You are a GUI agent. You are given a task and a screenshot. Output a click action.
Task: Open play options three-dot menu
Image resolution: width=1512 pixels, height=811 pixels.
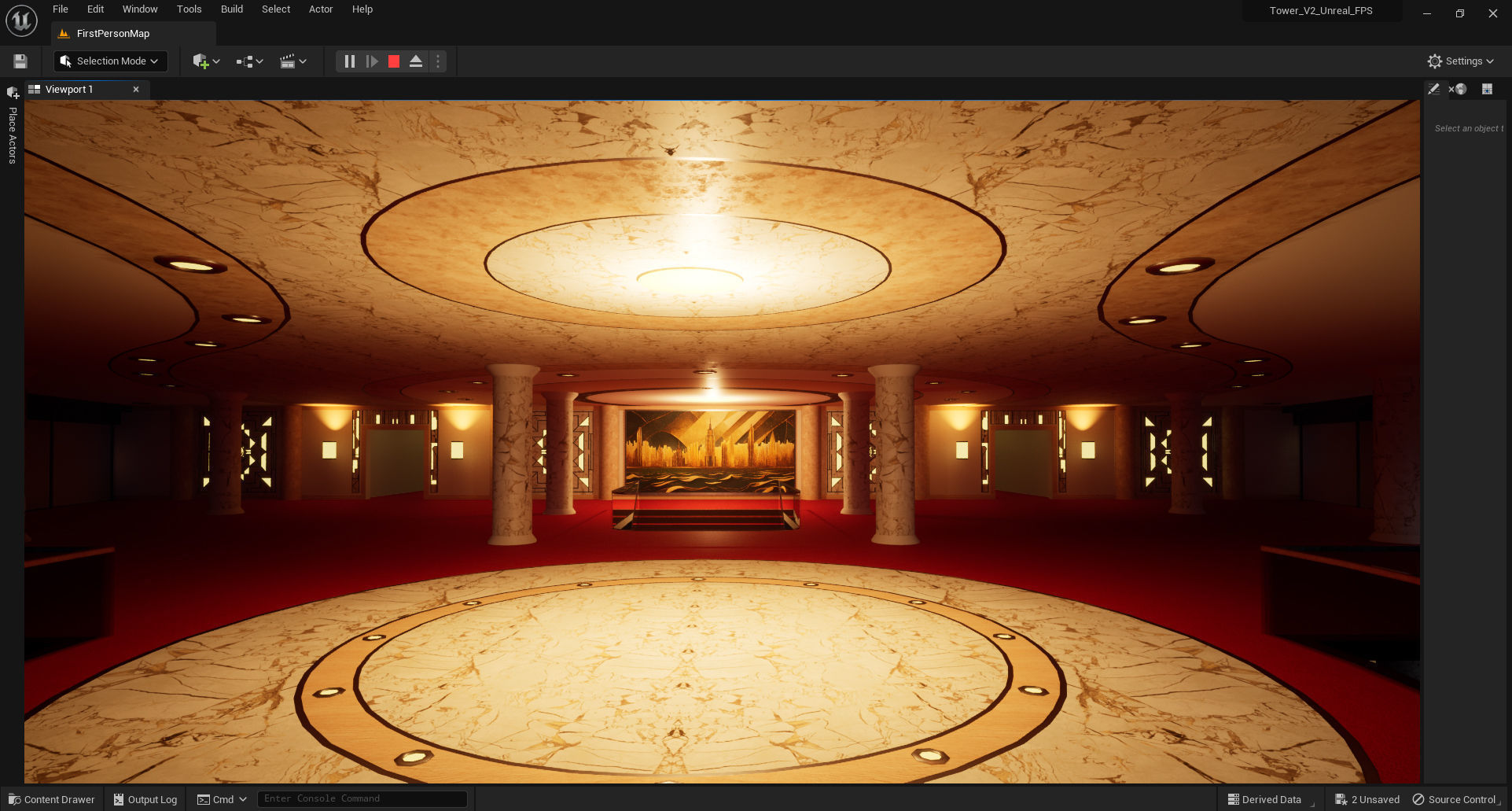click(x=438, y=61)
